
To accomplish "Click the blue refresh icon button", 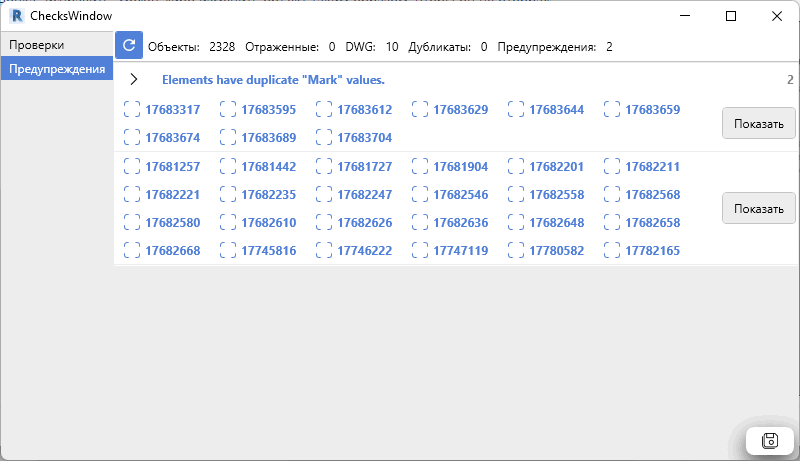I will (x=129, y=45).
